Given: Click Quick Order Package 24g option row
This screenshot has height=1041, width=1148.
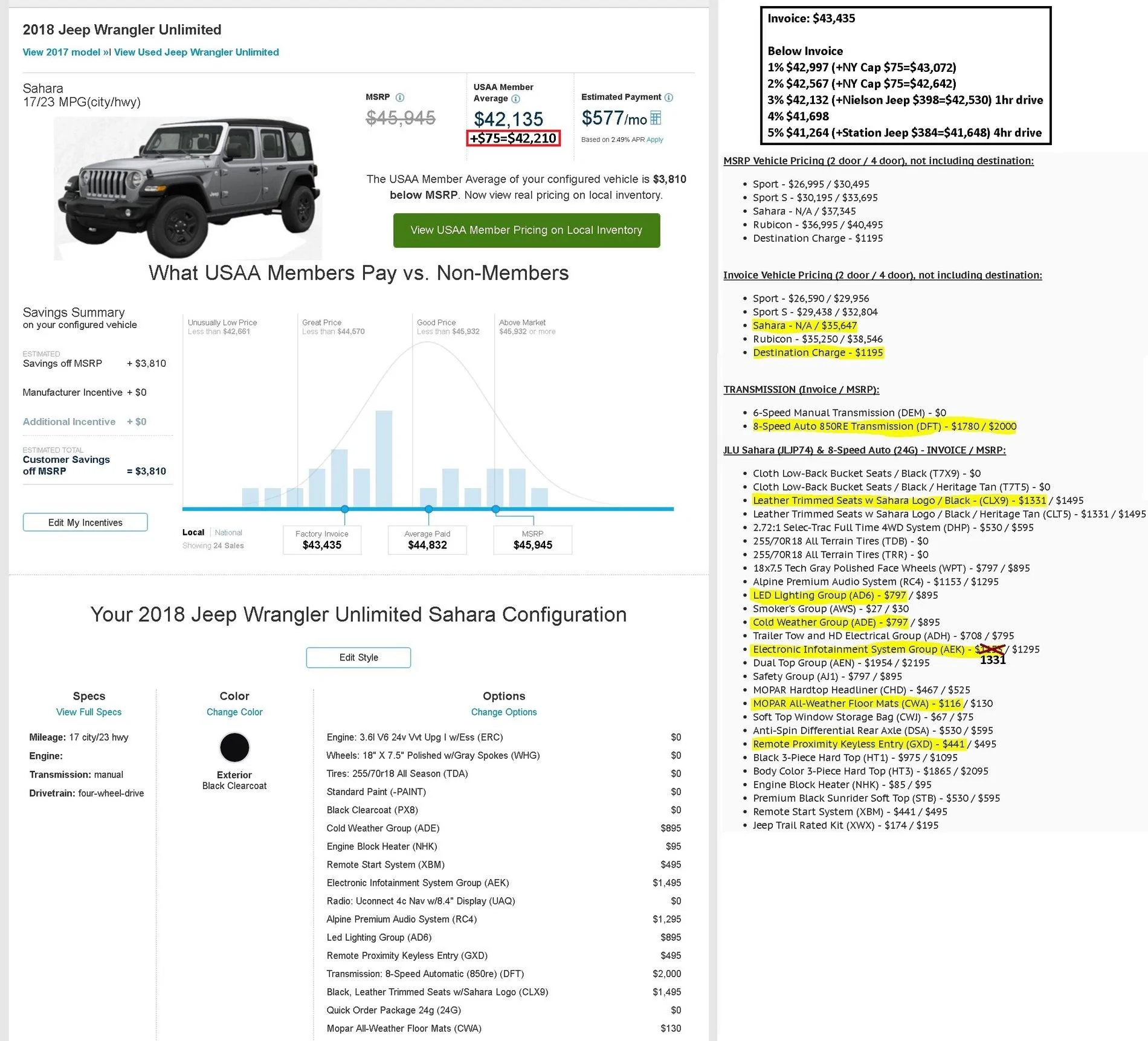Looking at the screenshot, I should tap(503, 1010).
